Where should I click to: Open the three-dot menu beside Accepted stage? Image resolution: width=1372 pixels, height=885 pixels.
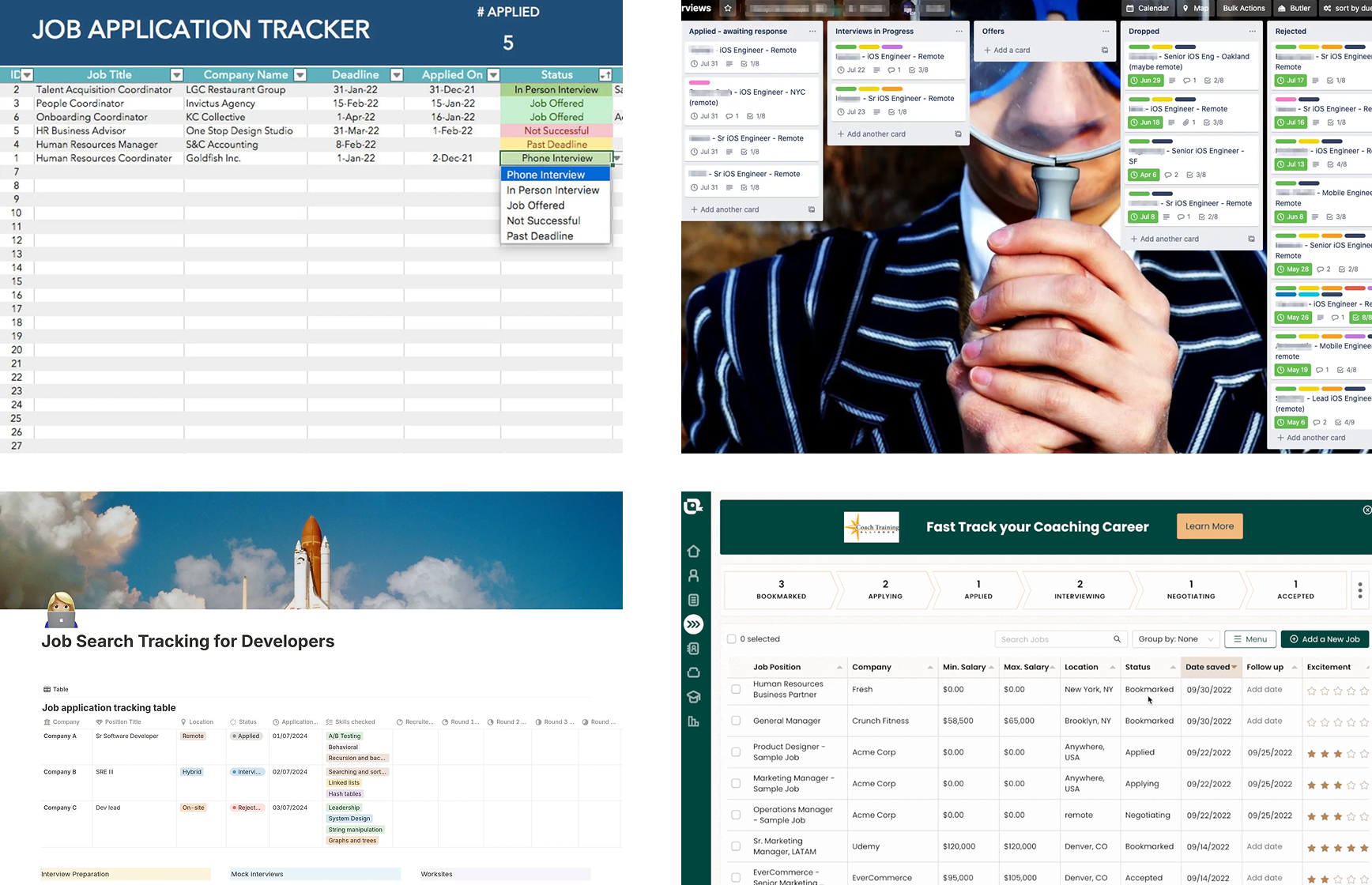(x=1360, y=591)
